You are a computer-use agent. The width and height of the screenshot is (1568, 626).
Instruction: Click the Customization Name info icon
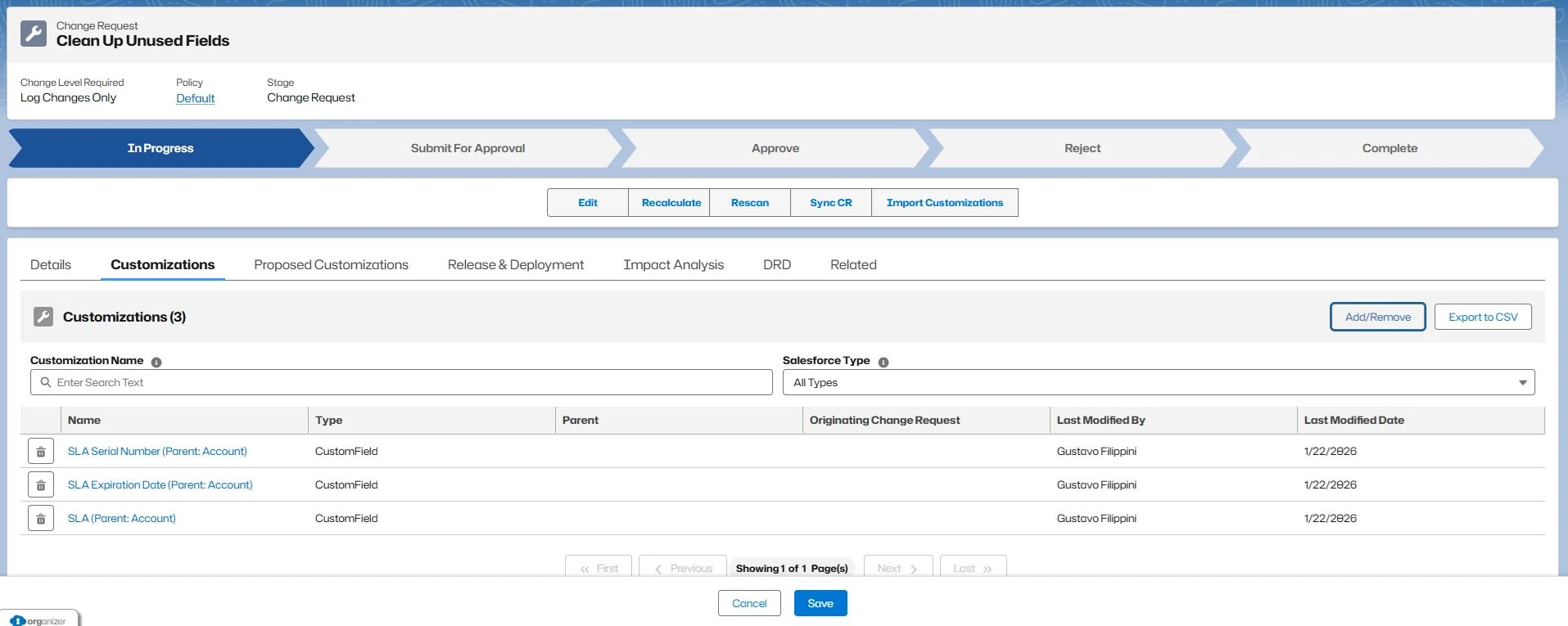click(x=156, y=362)
